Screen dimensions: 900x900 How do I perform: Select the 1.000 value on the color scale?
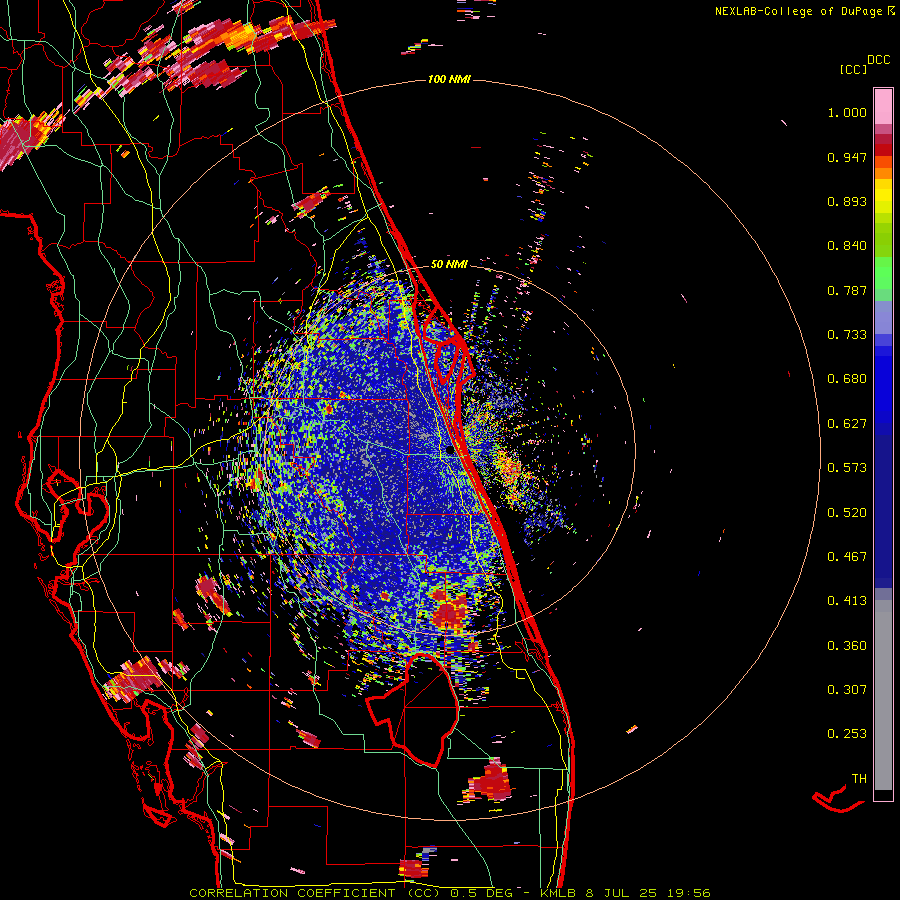[x=847, y=113]
